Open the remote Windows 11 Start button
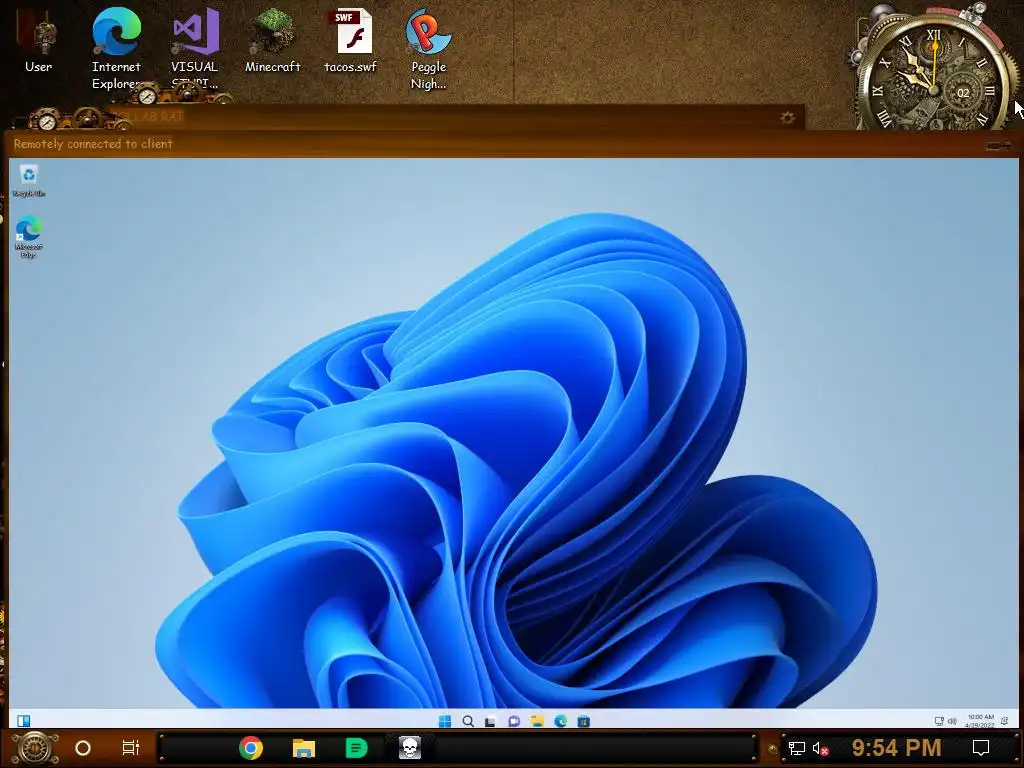This screenshot has height=768, width=1024. tap(445, 721)
